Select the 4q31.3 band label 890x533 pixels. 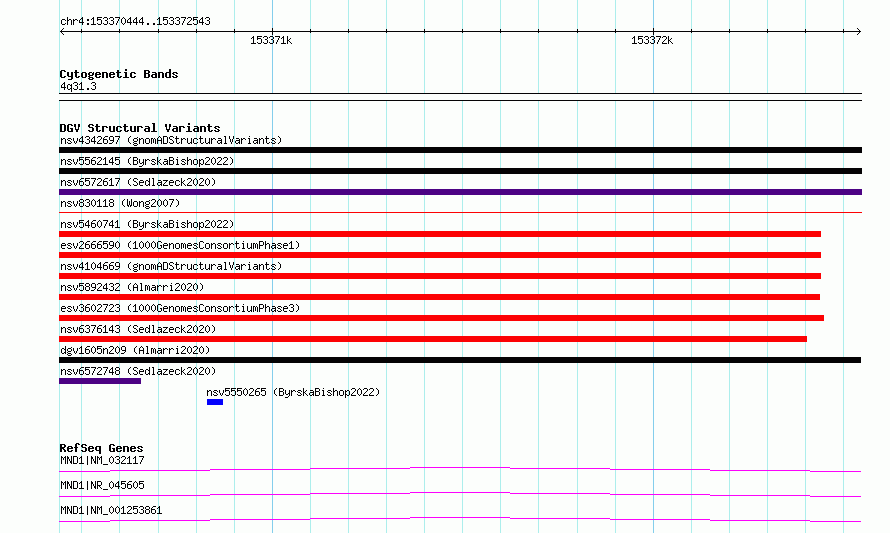(78, 86)
